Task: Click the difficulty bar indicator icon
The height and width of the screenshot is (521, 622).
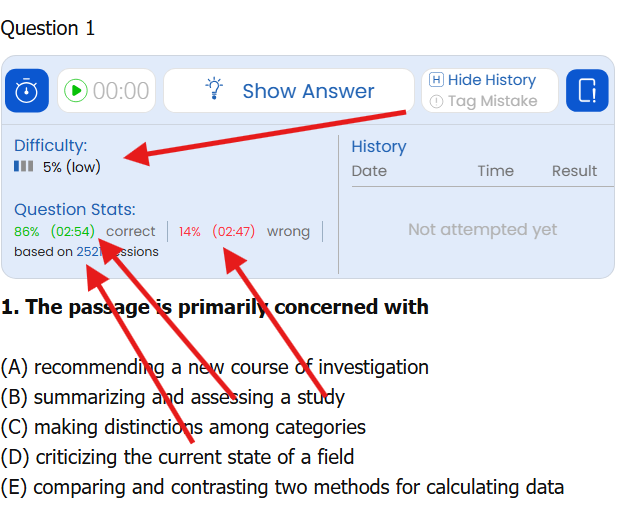Action: click(x=24, y=167)
